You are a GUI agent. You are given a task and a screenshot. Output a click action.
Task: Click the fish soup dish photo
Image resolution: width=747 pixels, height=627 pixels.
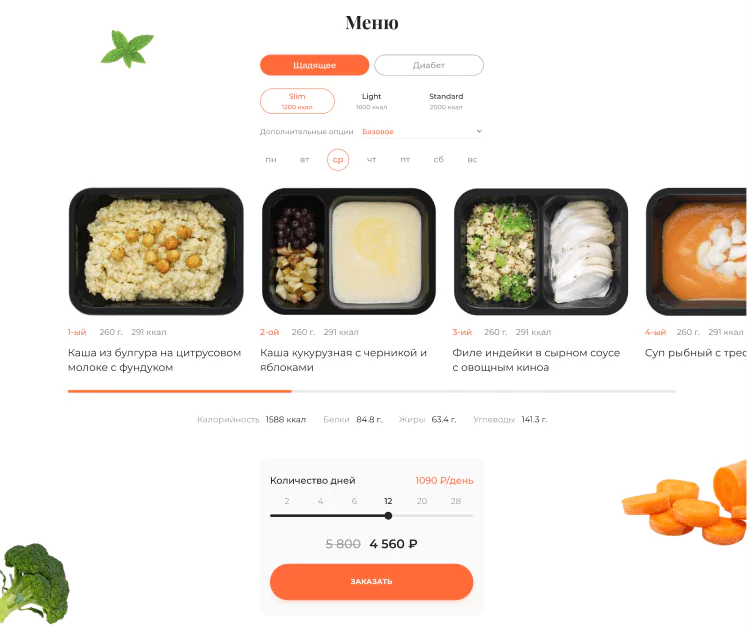tap(696, 252)
